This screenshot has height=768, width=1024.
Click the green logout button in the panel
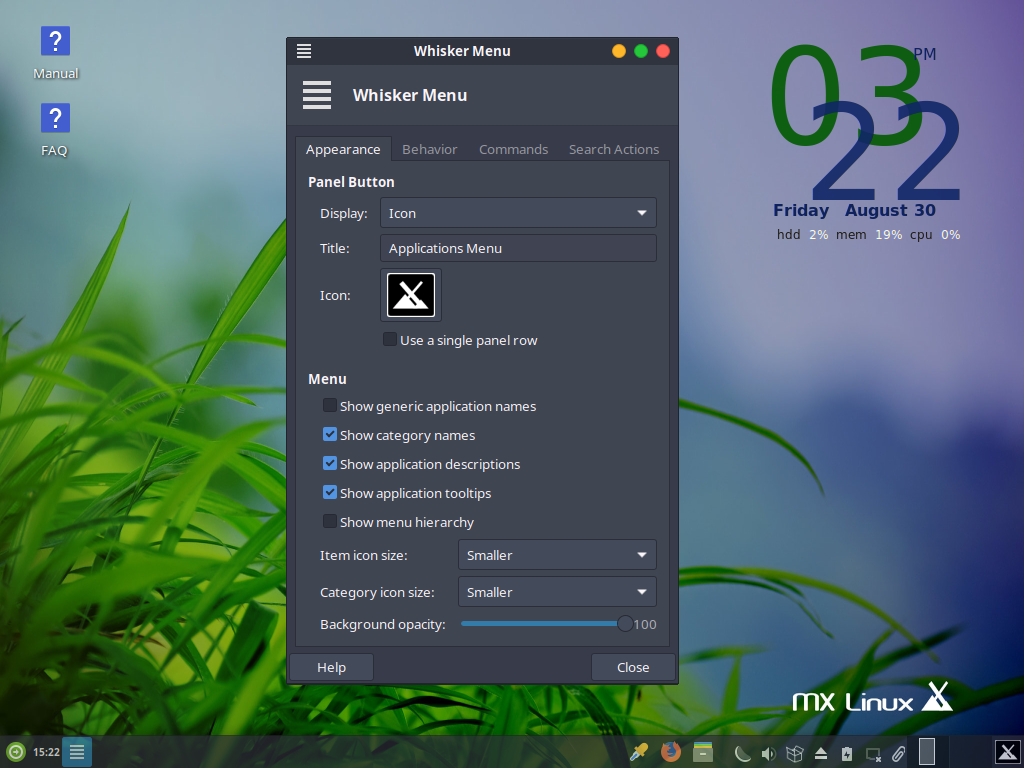(x=16, y=752)
